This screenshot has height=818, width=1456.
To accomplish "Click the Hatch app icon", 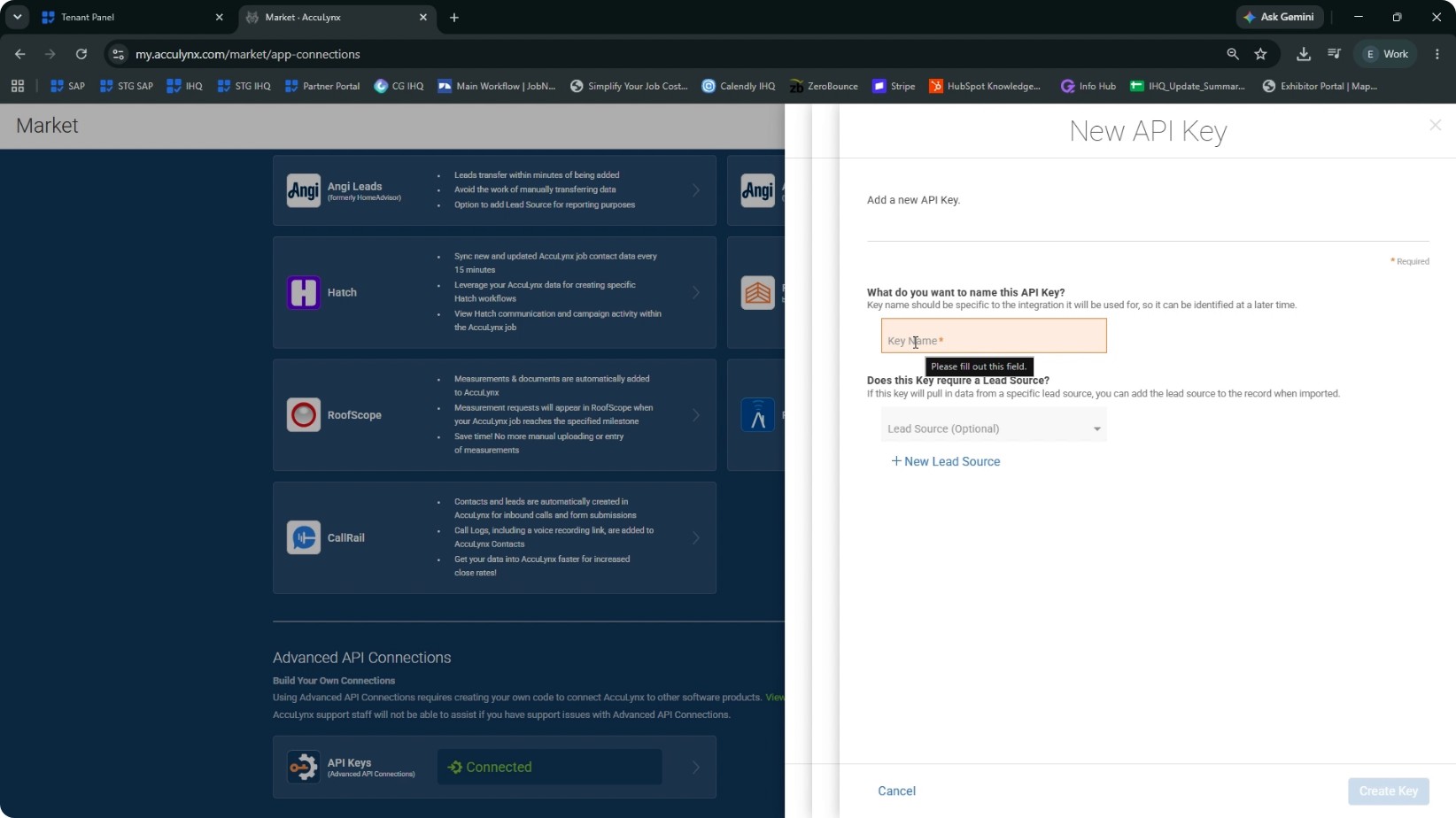I will point(303,292).
